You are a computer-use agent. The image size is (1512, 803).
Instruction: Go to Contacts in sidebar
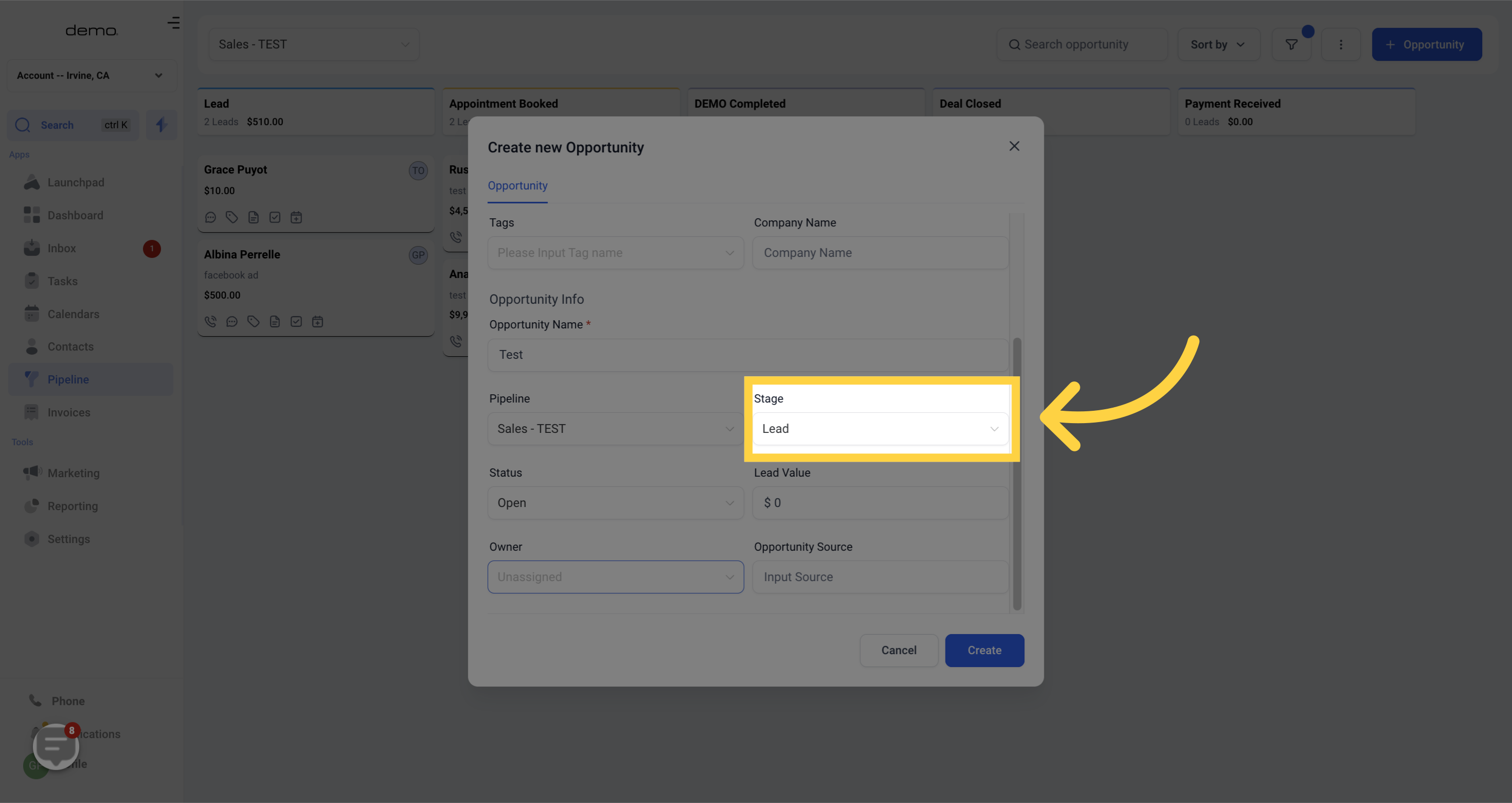click(70, 346)
